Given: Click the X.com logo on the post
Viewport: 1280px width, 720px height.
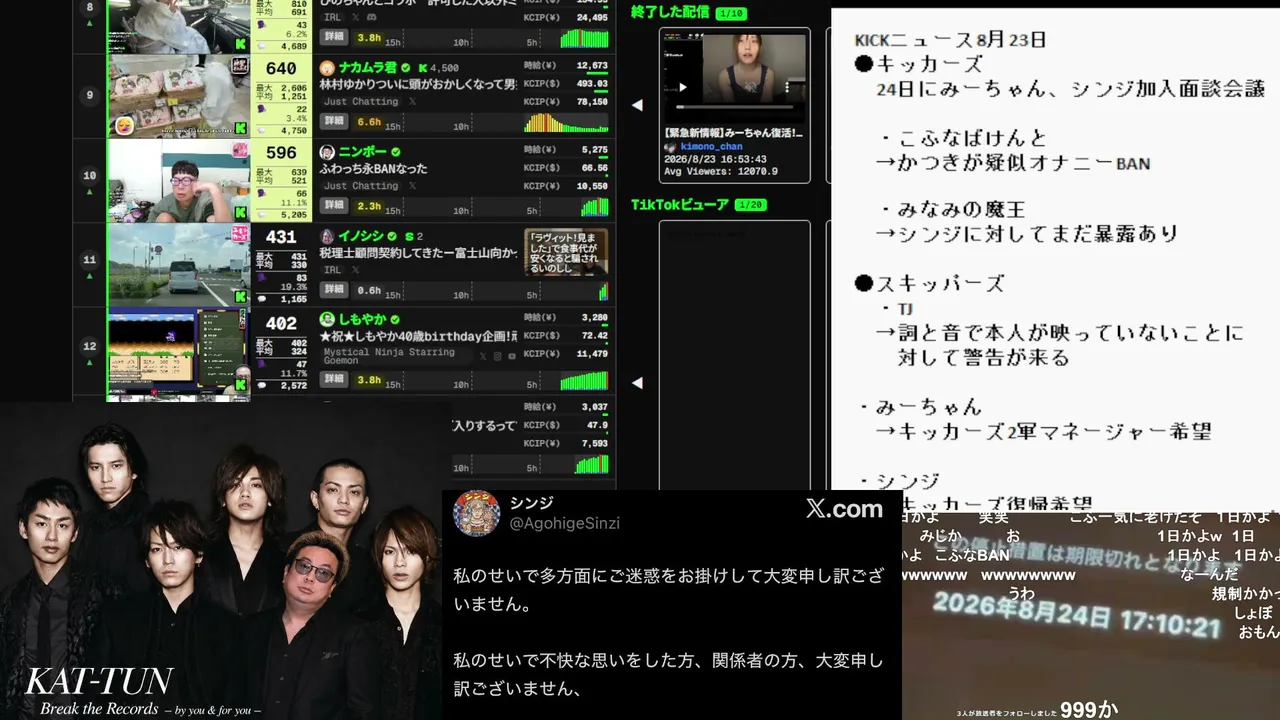Looking at the screenshot, I should 844,509.
